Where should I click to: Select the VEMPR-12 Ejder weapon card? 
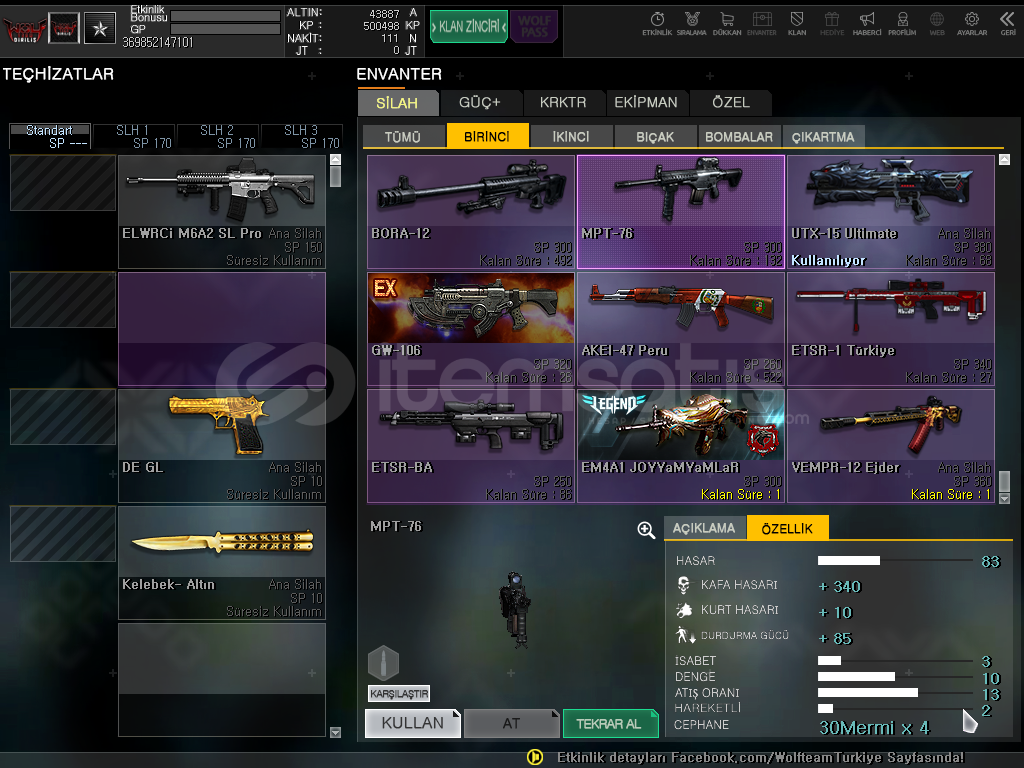(891, 446)
